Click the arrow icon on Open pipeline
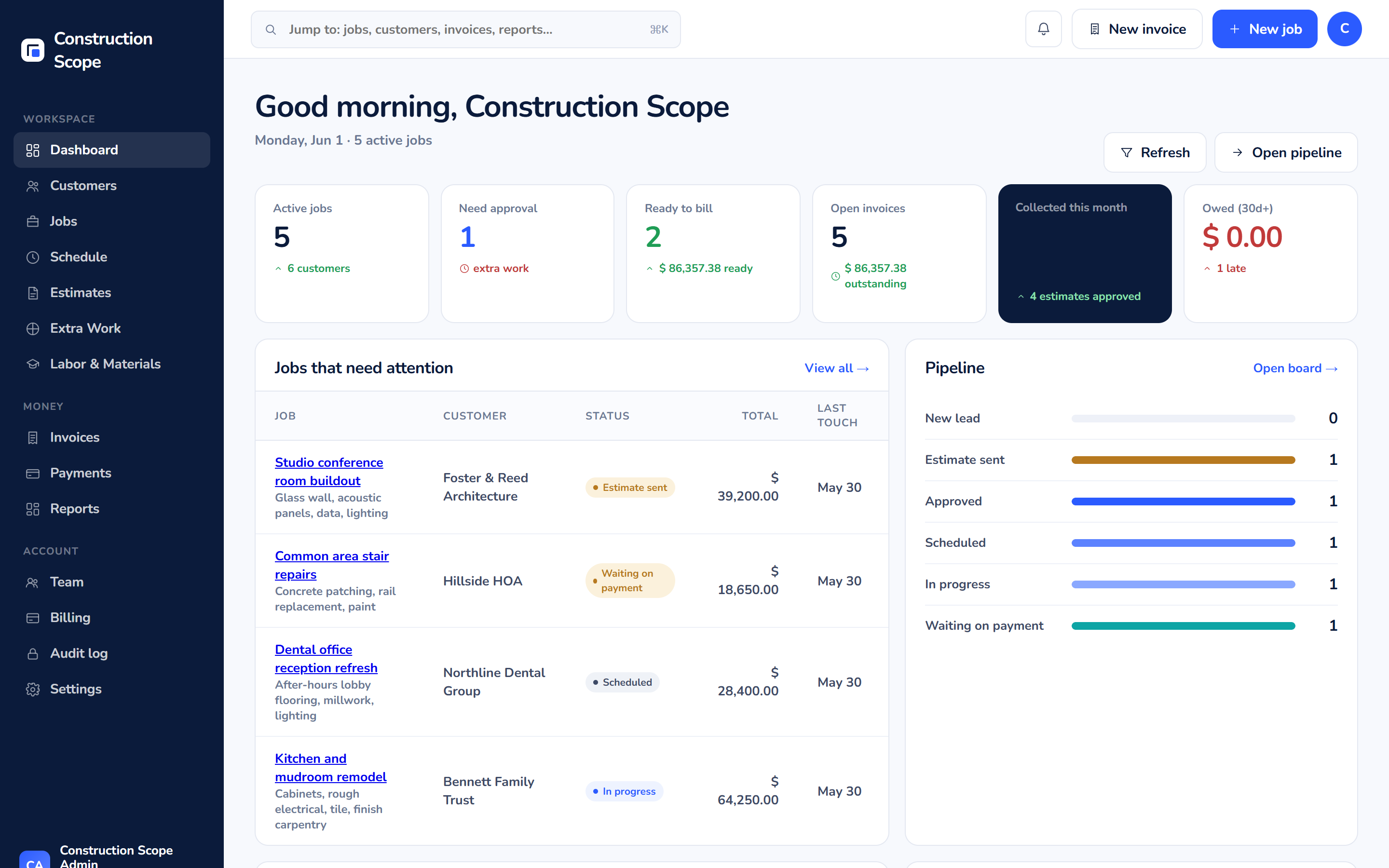 click(1238, 153)
